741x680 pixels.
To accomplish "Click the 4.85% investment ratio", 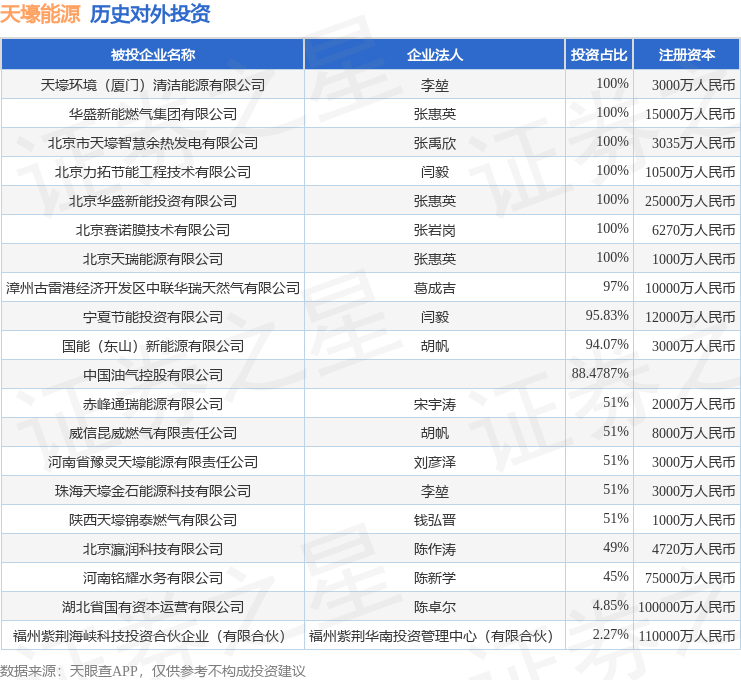I will click(x=611, y=605).
